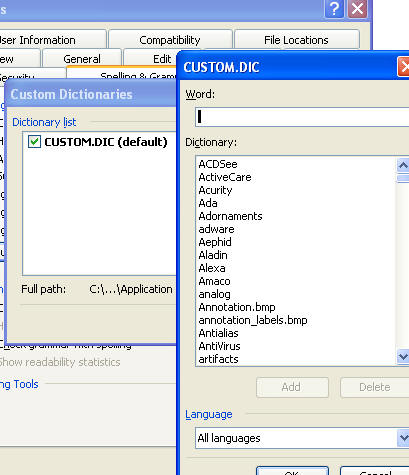
Task: Click the Cancel button in CUSTOM.DIC dialog
Action: (x=375, y=471)
